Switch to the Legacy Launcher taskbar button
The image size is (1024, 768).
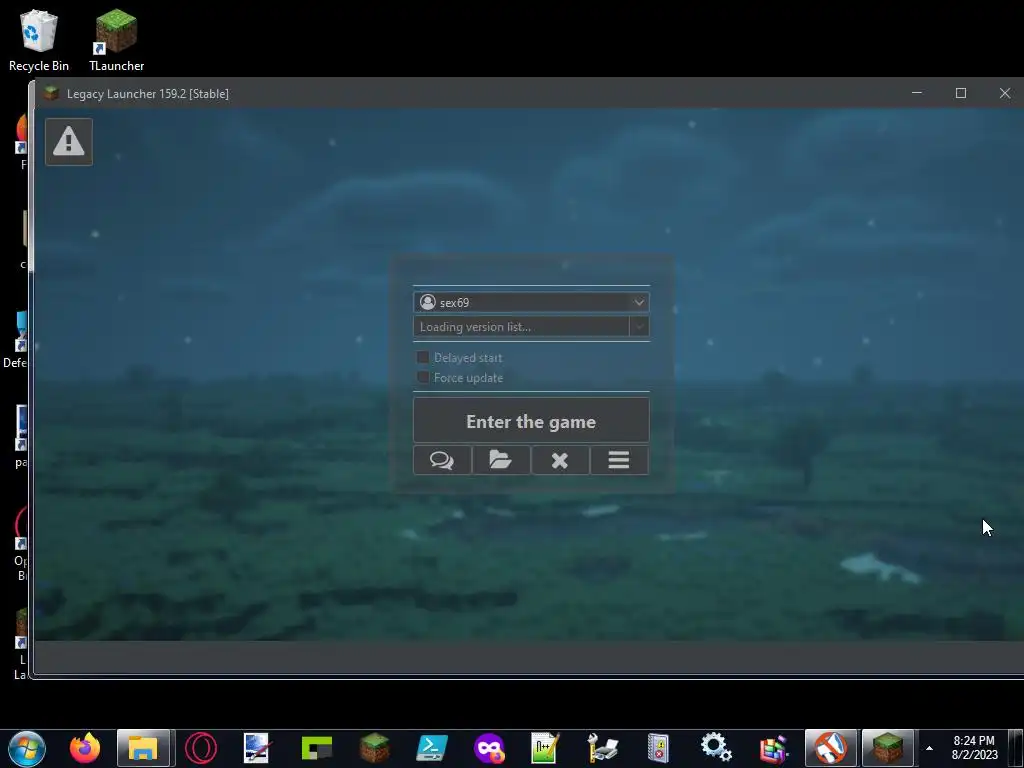click(x=888, y=748)
